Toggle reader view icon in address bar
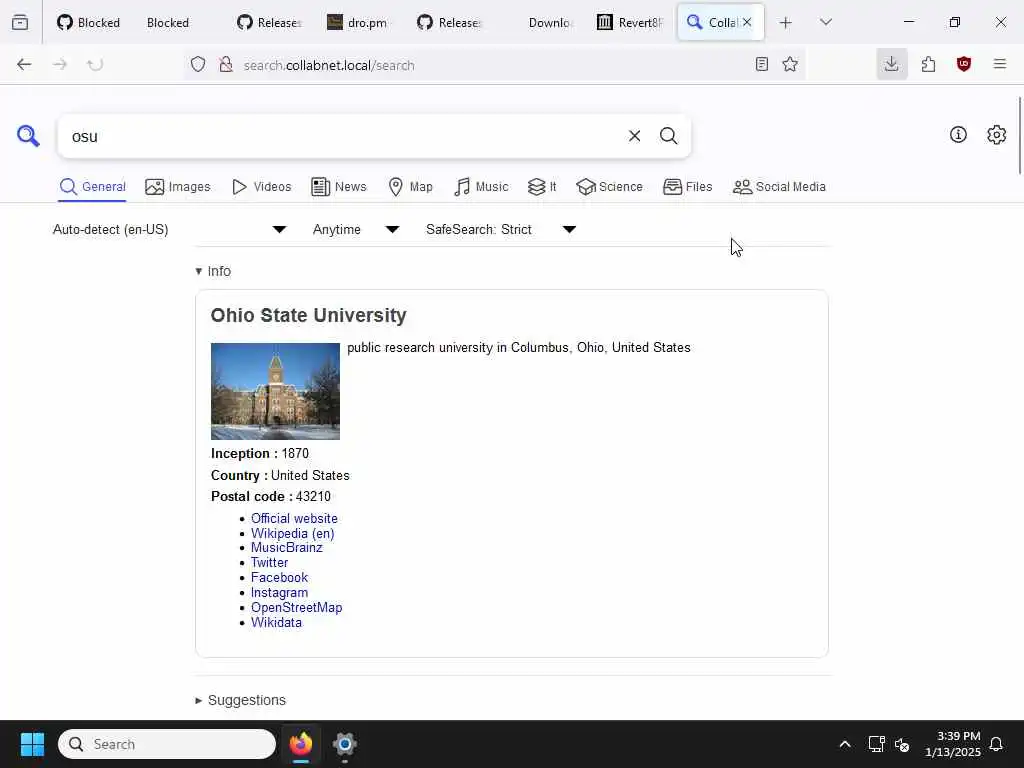The width and height of the screenshot is (1024, 768). click(761, 64)
